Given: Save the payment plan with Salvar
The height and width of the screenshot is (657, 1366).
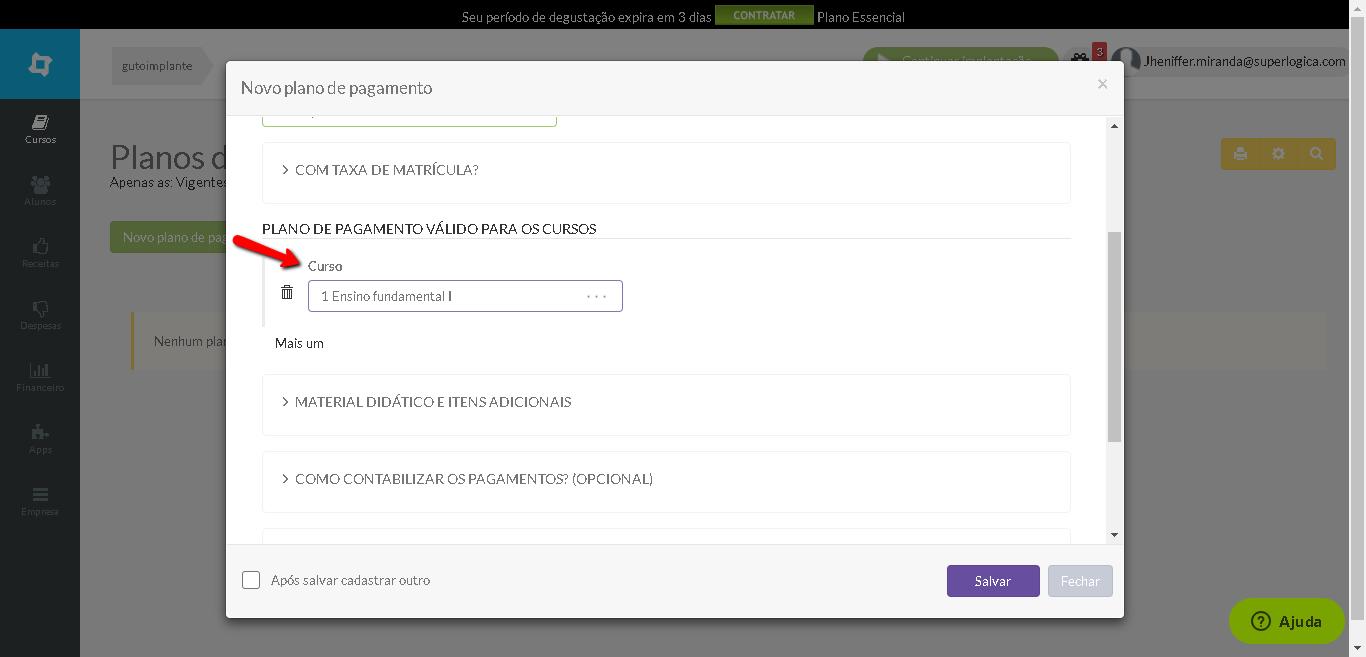Looking at the screenshot, I should tap(993, 581).
